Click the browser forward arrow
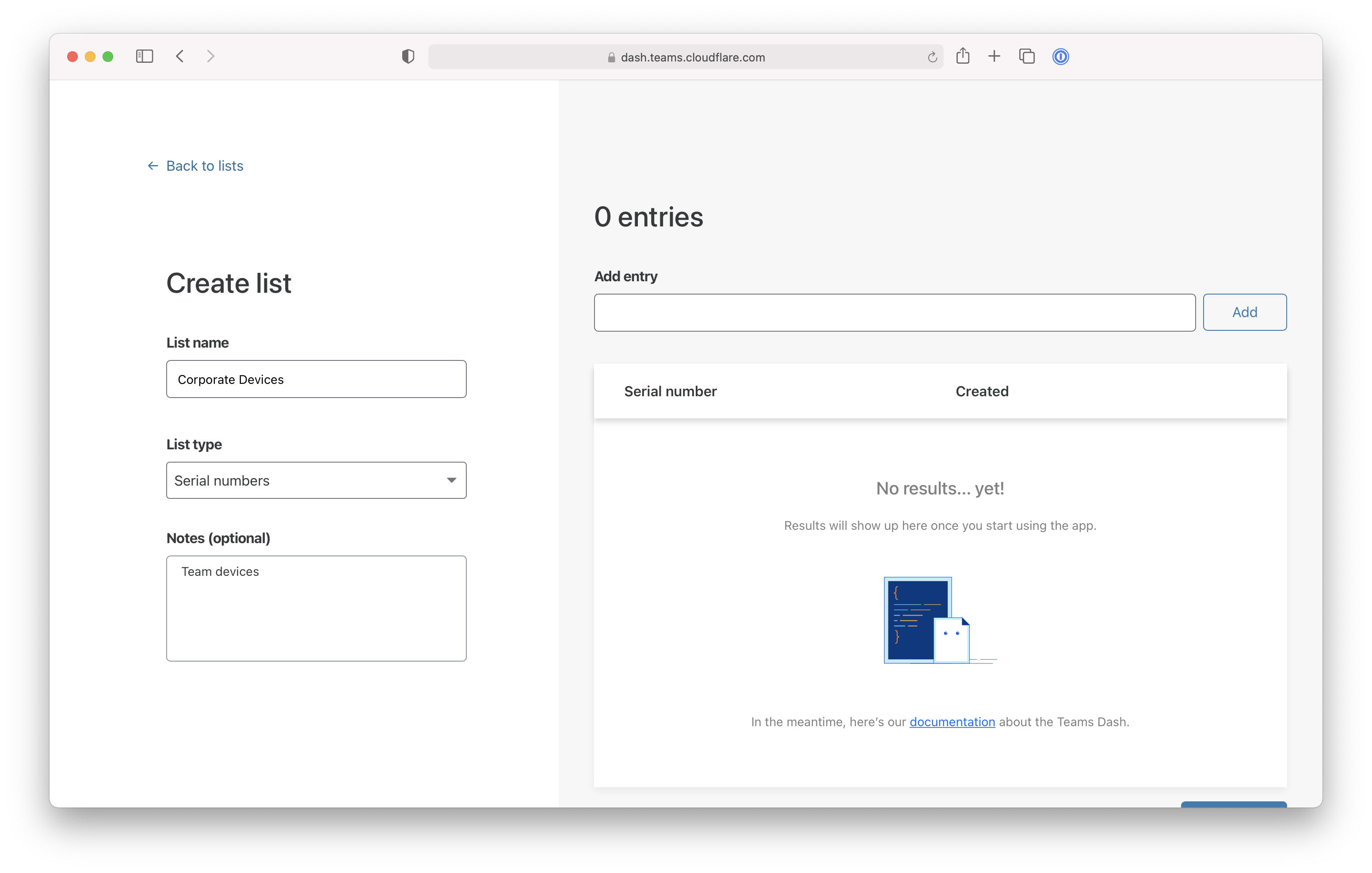This screenshot has width=1372, height=873. click(211, 56)
